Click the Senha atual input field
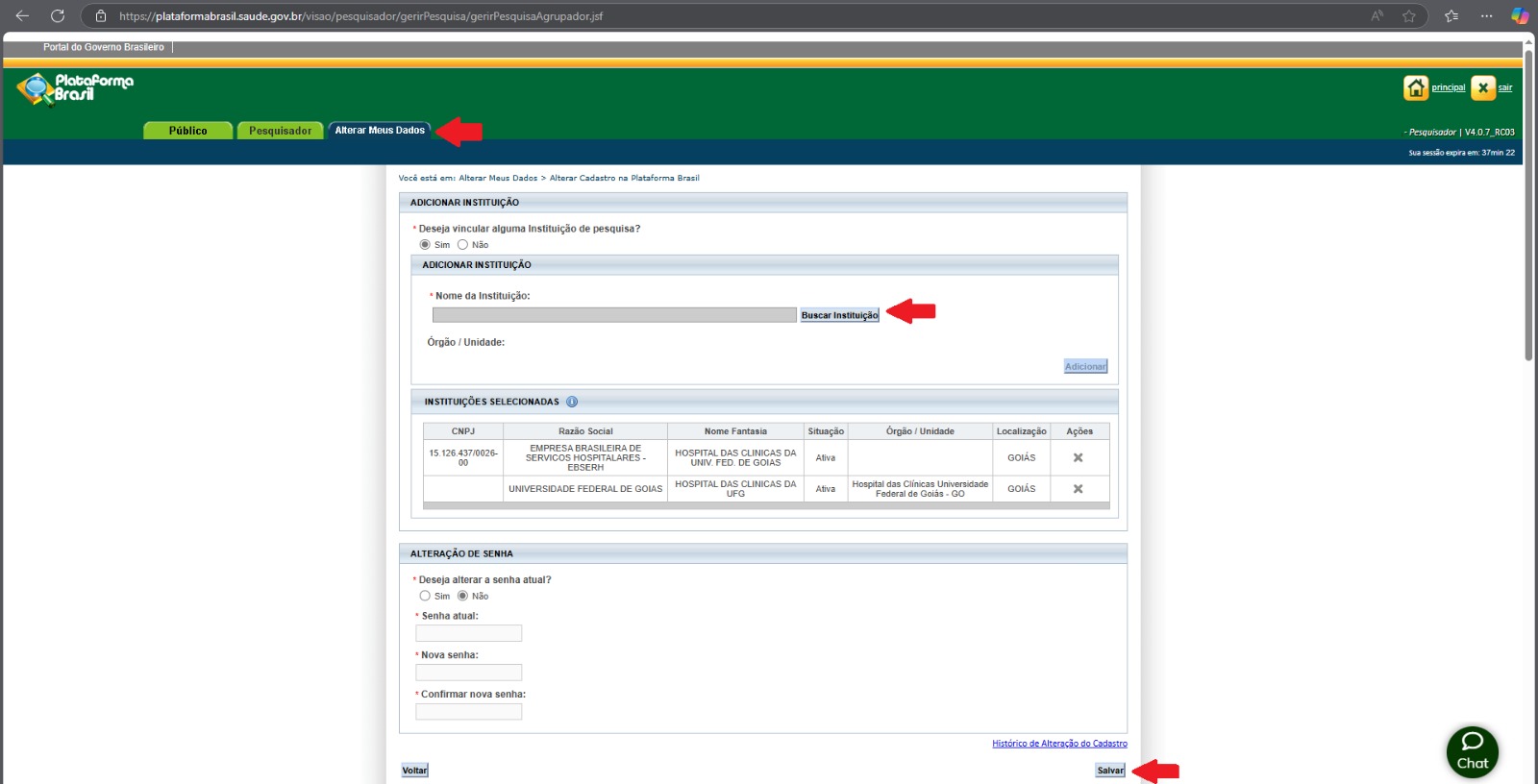 pyautogui.click(x=468, y=633)
